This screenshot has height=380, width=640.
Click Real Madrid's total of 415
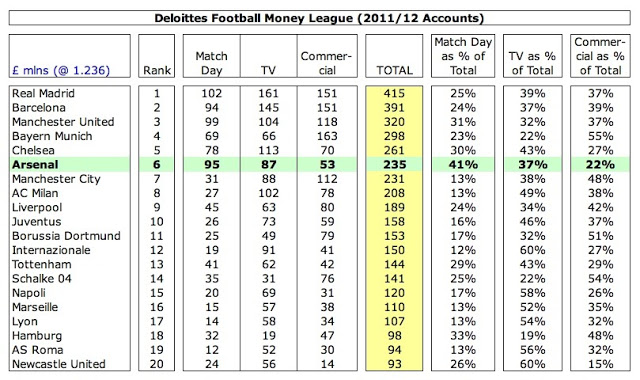(394, 93)
